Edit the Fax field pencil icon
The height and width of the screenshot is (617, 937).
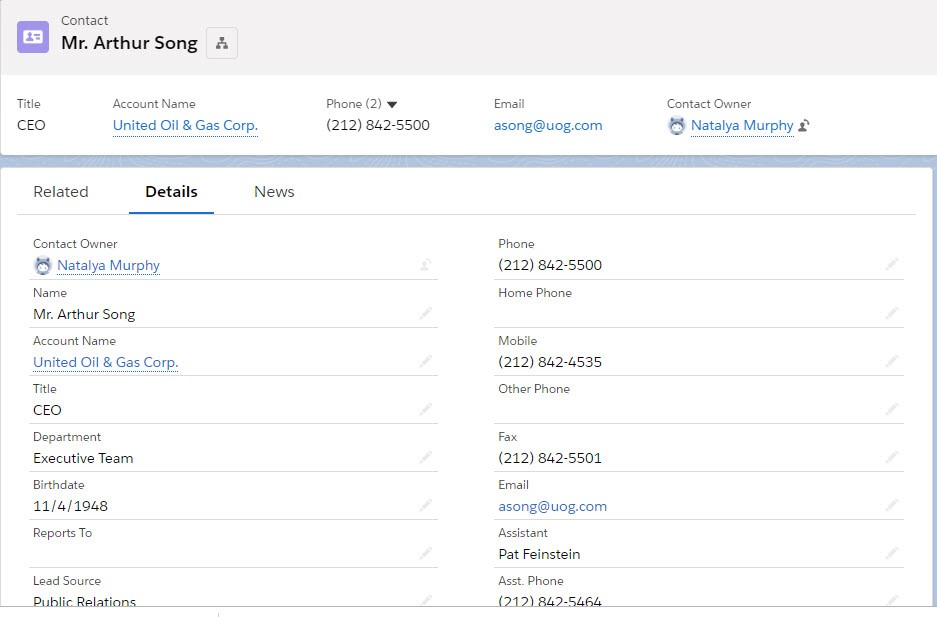(892, 458)
